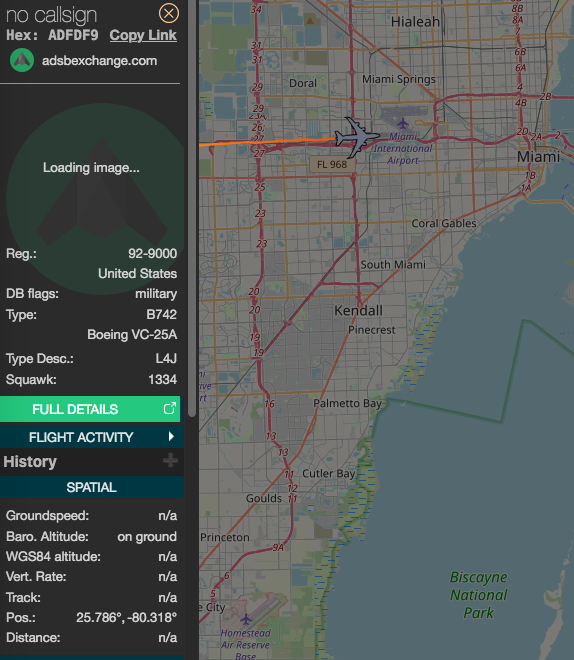
Task: Click the United States country text
Action: tap(138, 274)
